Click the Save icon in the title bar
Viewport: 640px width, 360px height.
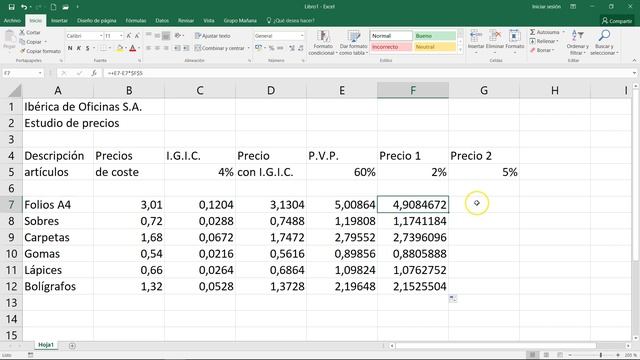click(11, 7)
